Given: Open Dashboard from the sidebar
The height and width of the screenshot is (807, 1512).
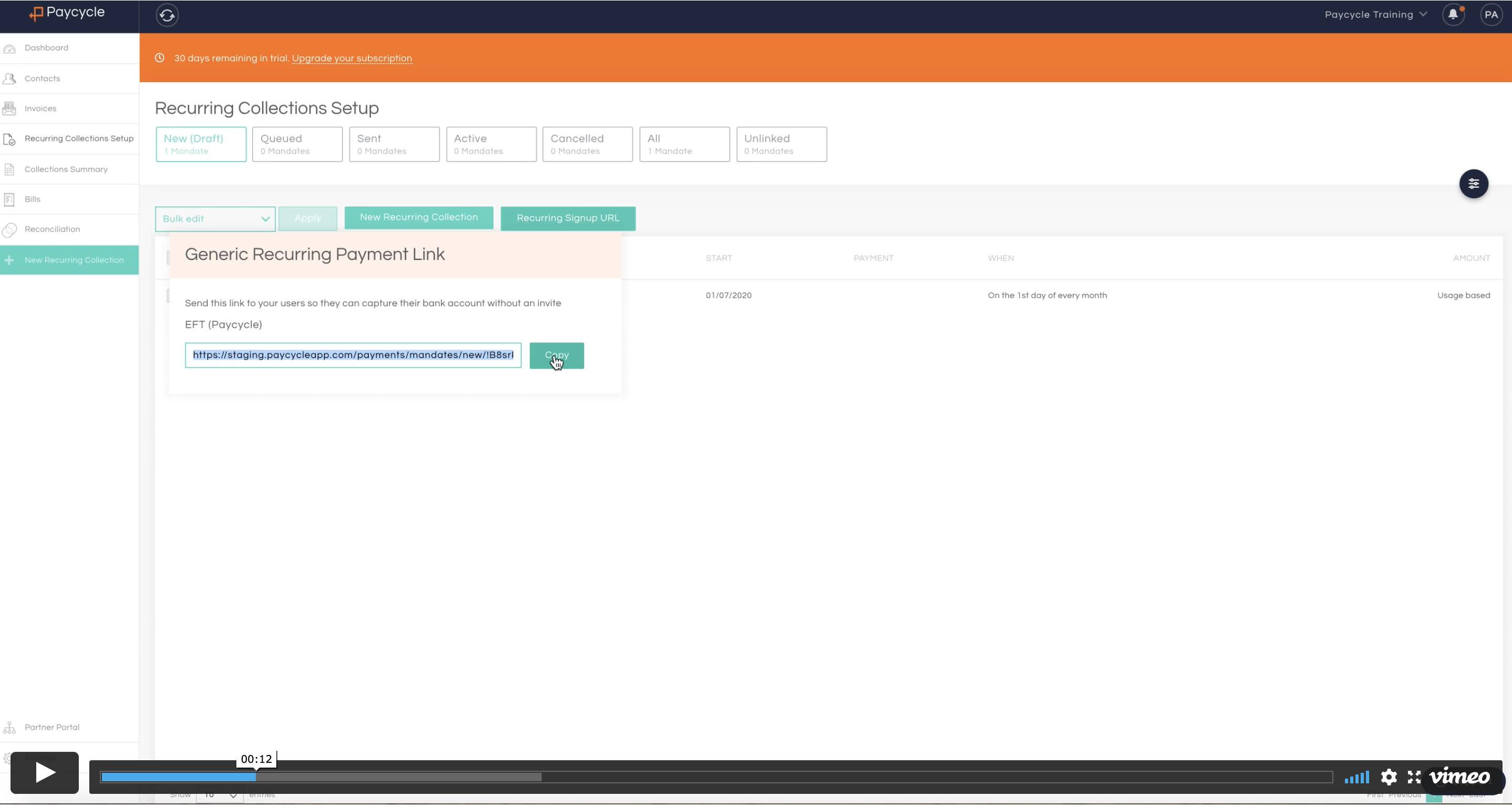Looking at the screenshot, I should point(46,48).
